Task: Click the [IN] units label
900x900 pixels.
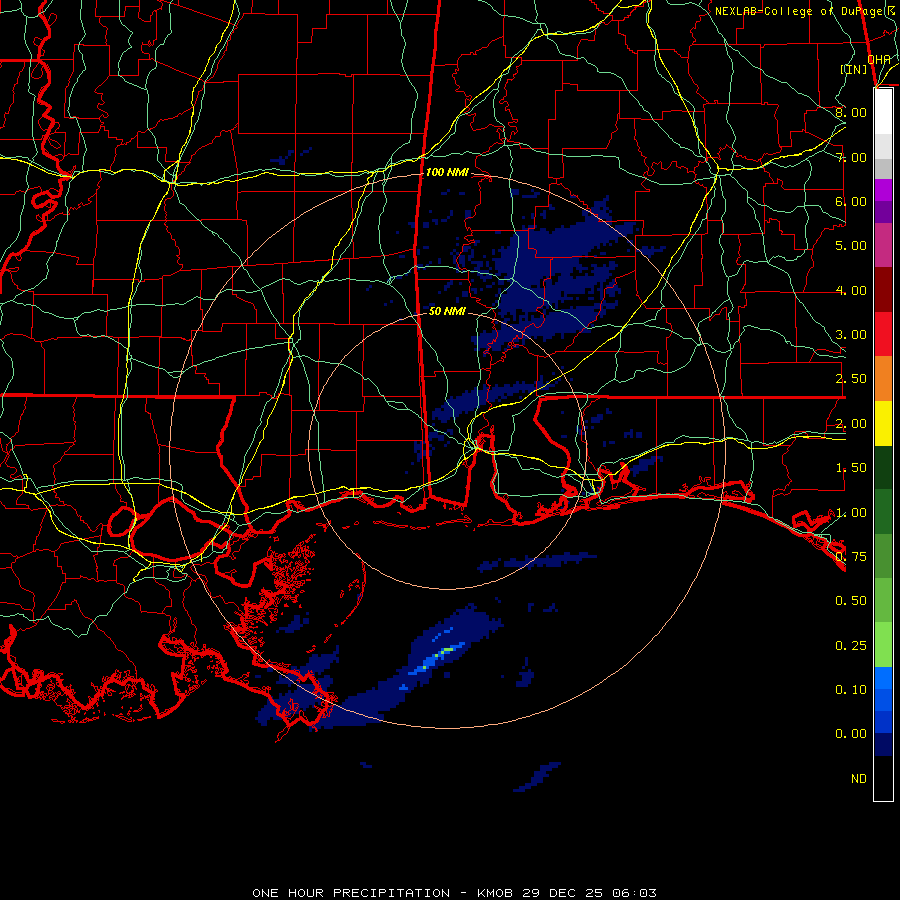Action: (854, 69)
